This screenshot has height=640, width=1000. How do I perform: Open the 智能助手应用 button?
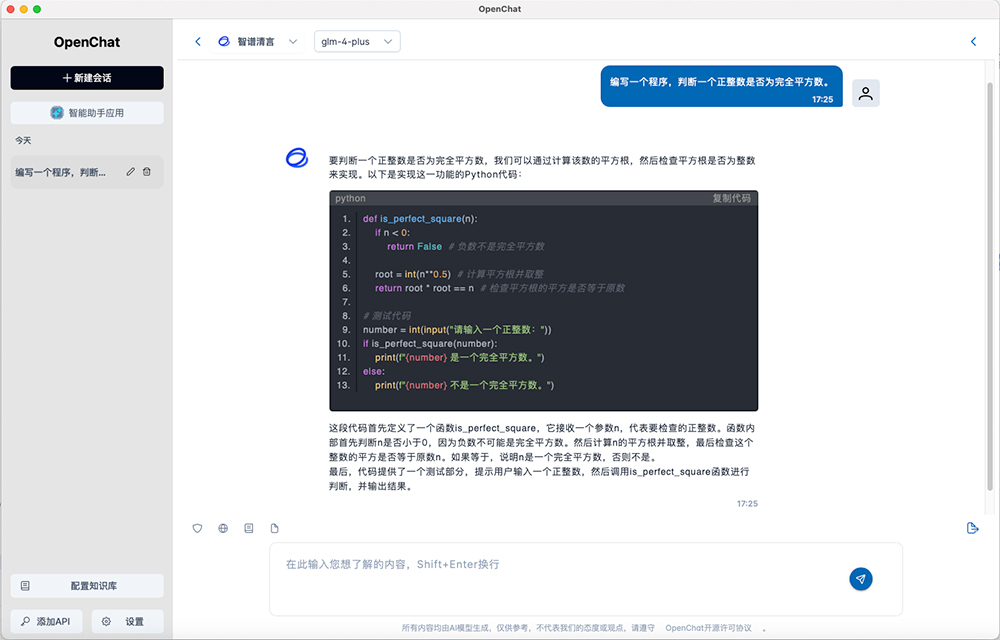[87, 113]
